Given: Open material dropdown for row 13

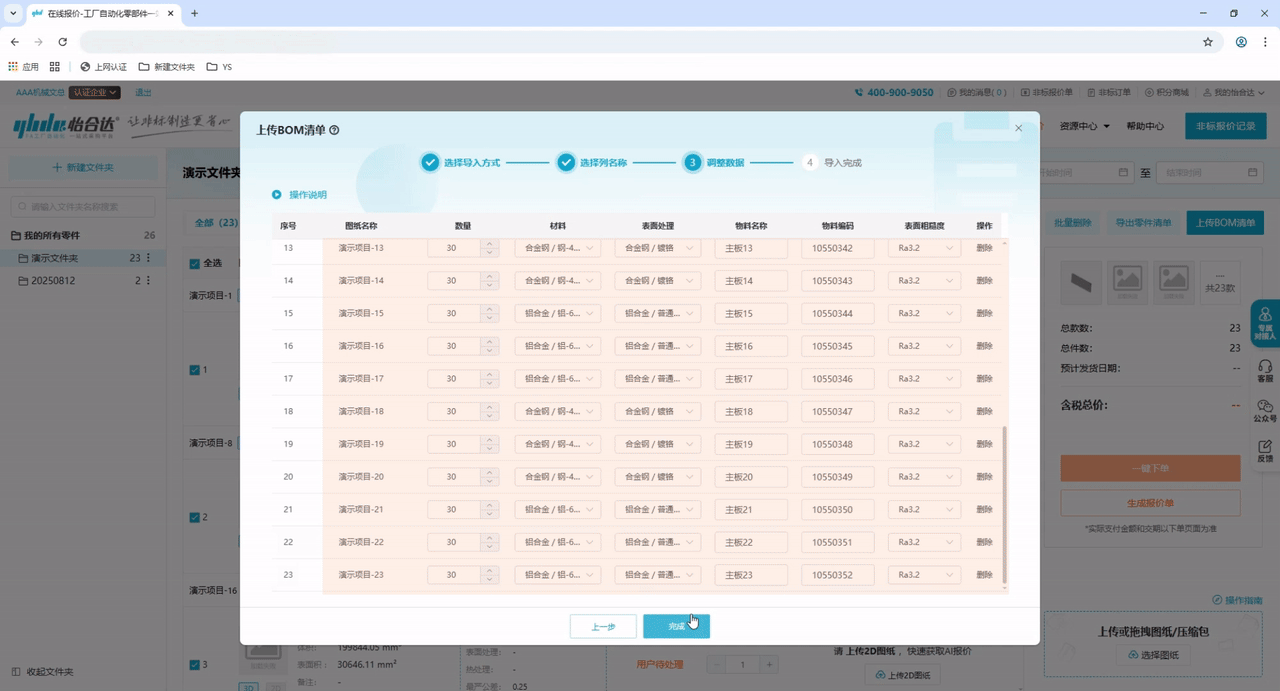Looking at the screenshot, I should [557, 248].
